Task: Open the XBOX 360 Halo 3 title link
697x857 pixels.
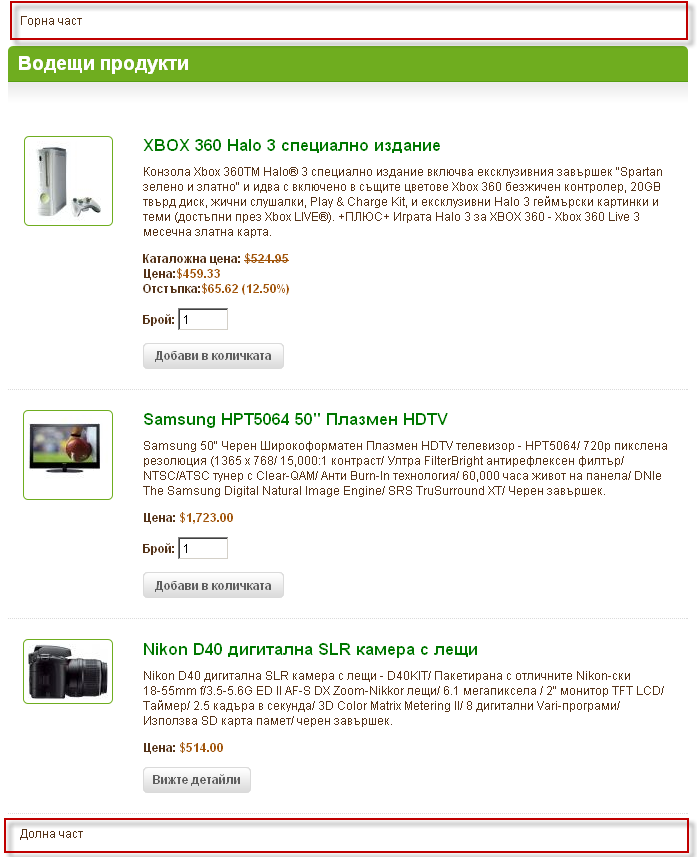Action: pyautogui.click(x=291, y=145)
